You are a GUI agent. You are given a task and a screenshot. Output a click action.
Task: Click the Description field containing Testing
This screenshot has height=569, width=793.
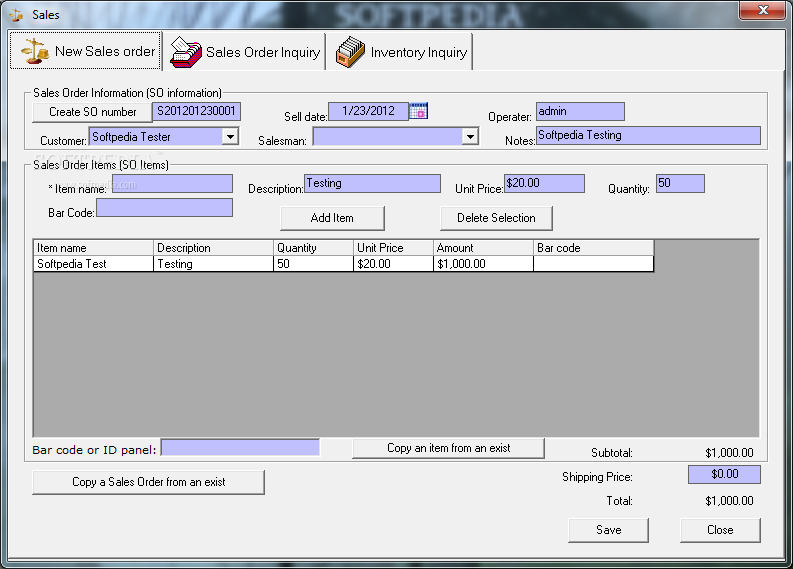[372, 183]
